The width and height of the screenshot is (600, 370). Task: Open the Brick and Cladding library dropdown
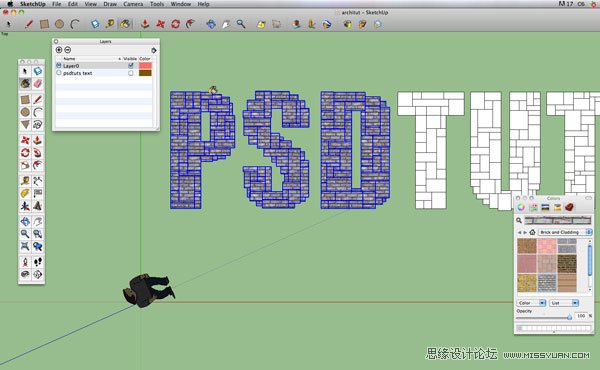565,232
